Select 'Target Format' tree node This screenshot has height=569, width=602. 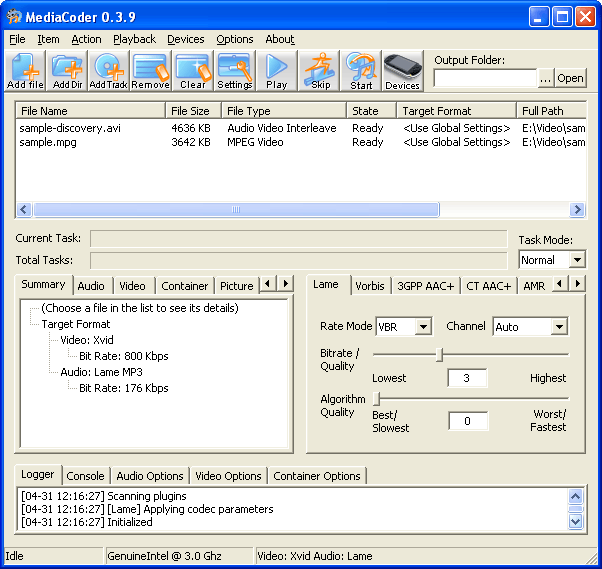tap(76, 324)
